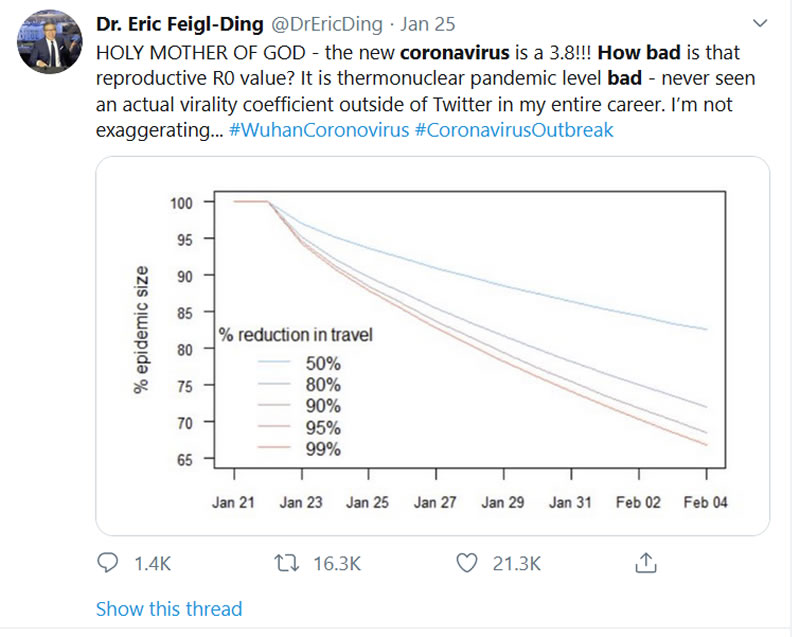Like the tweet with heart icon
800x637 pixels.
point(466,564)
